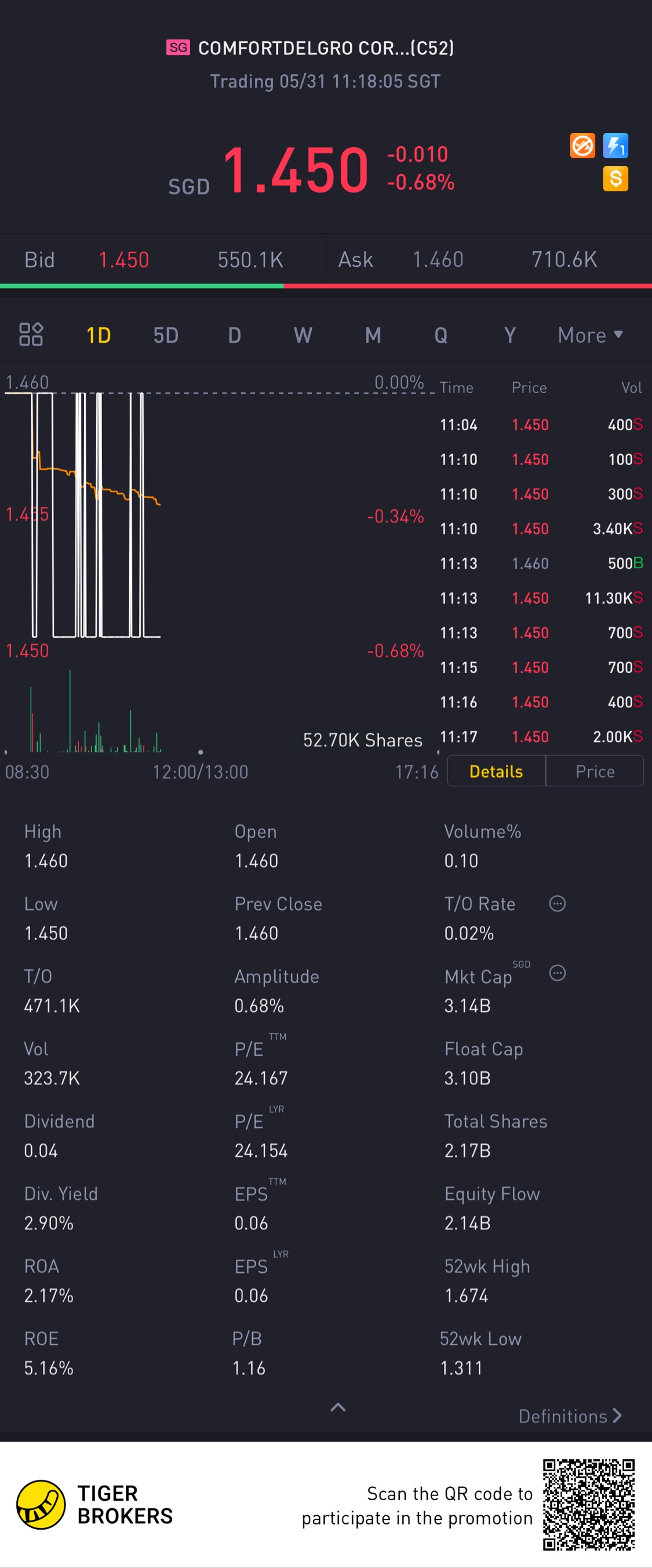Tap the info icon beside Mkt Cap

tap(557, 972)
